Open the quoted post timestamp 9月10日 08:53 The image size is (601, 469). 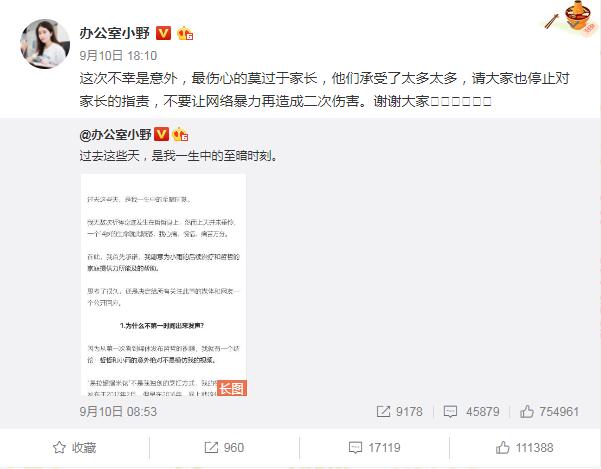coord(118,412)
